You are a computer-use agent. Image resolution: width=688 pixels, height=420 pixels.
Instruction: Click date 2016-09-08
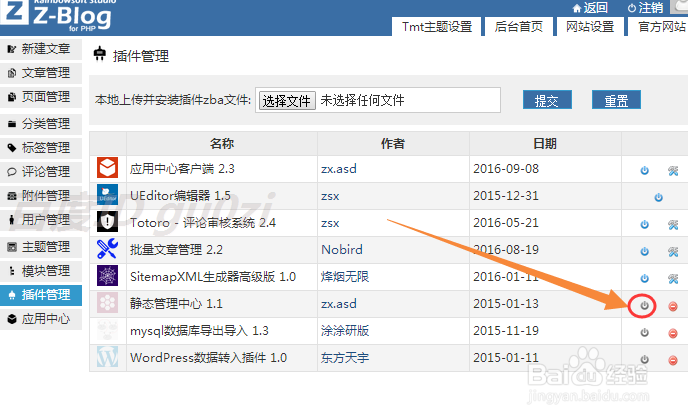506,169
